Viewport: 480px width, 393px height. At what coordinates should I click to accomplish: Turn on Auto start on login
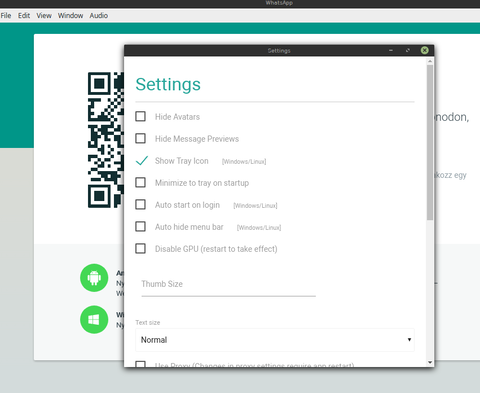pyautogui.click(x=140, y=204)
